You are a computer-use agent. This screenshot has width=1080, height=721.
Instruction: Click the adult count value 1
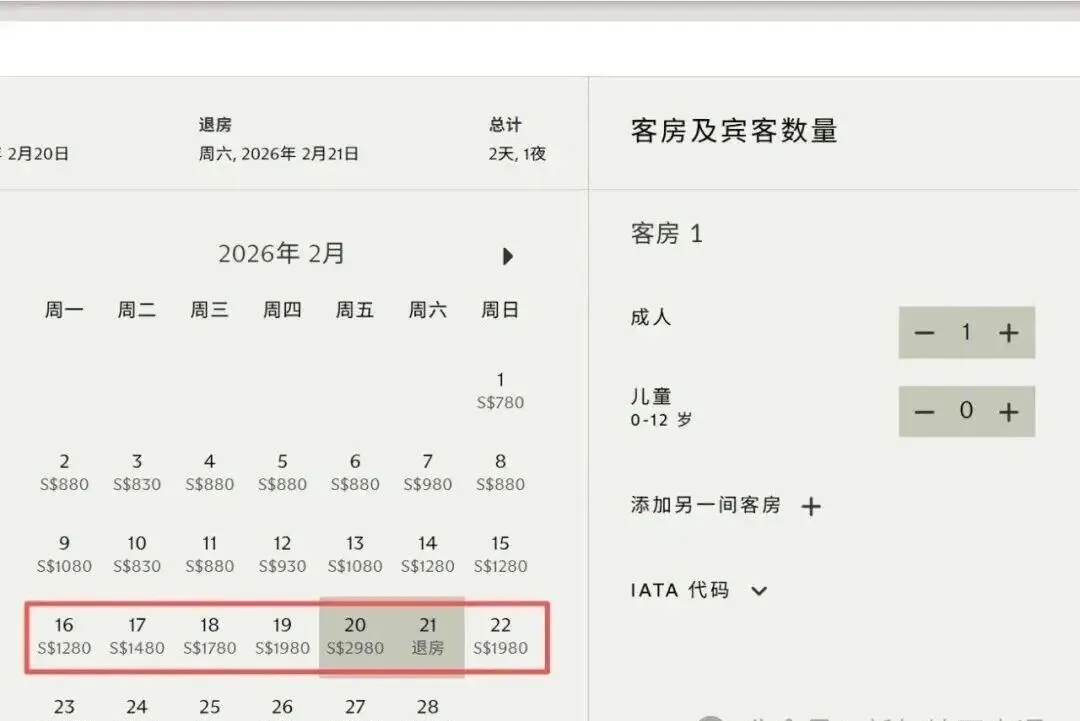[966, 333]
